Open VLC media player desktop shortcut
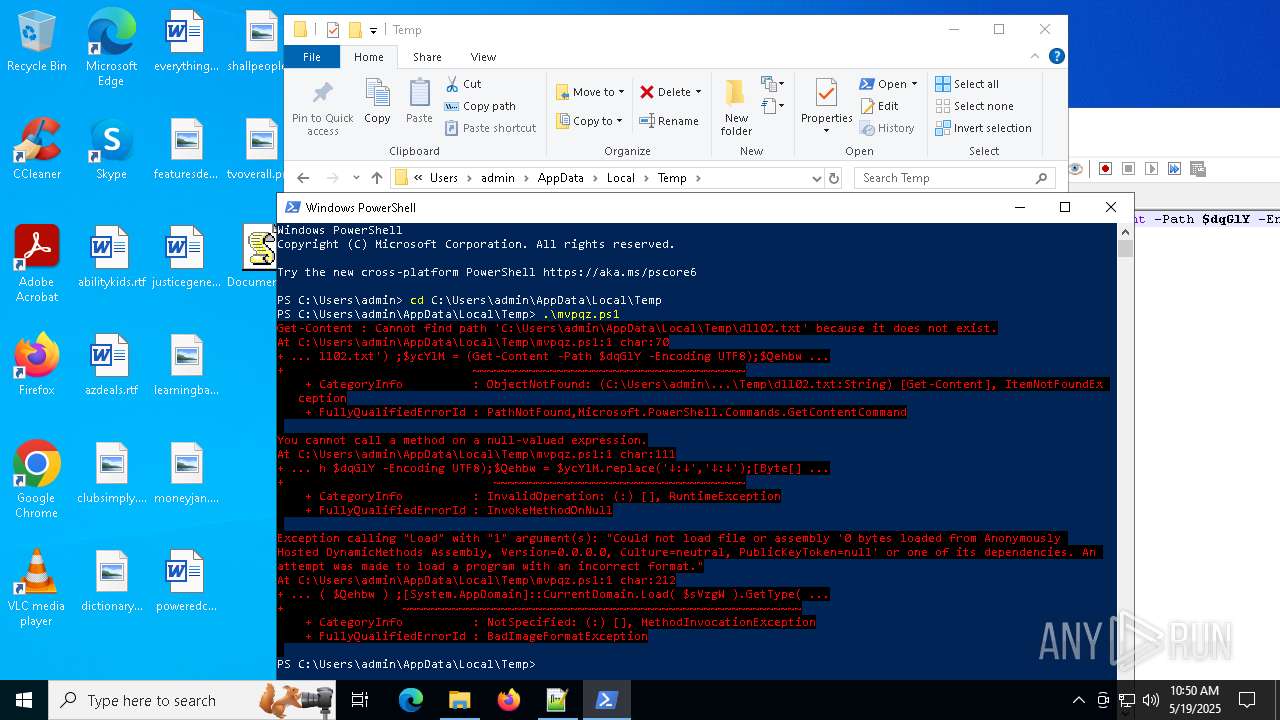The height and width of the screenshot is (720, 1280). [x=37, y=588]
